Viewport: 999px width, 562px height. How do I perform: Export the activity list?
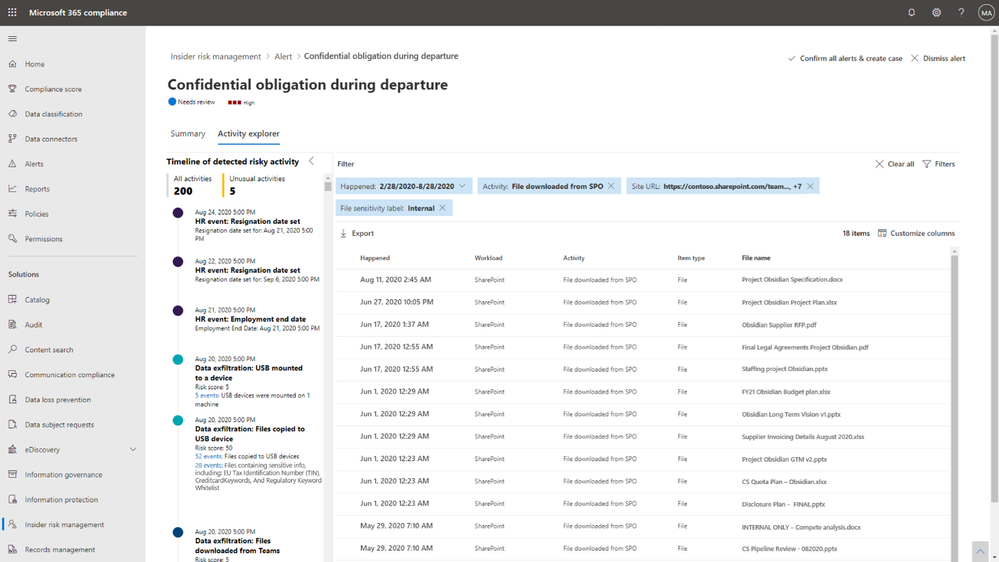coord(357,233)
